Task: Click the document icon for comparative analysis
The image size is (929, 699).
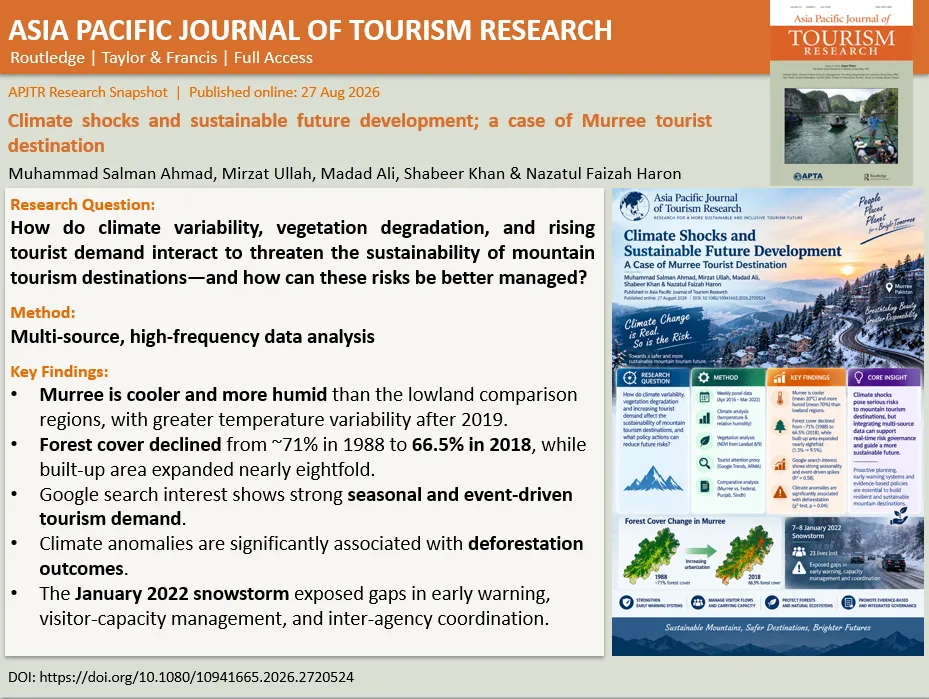Action: click(x=704, y=486)
